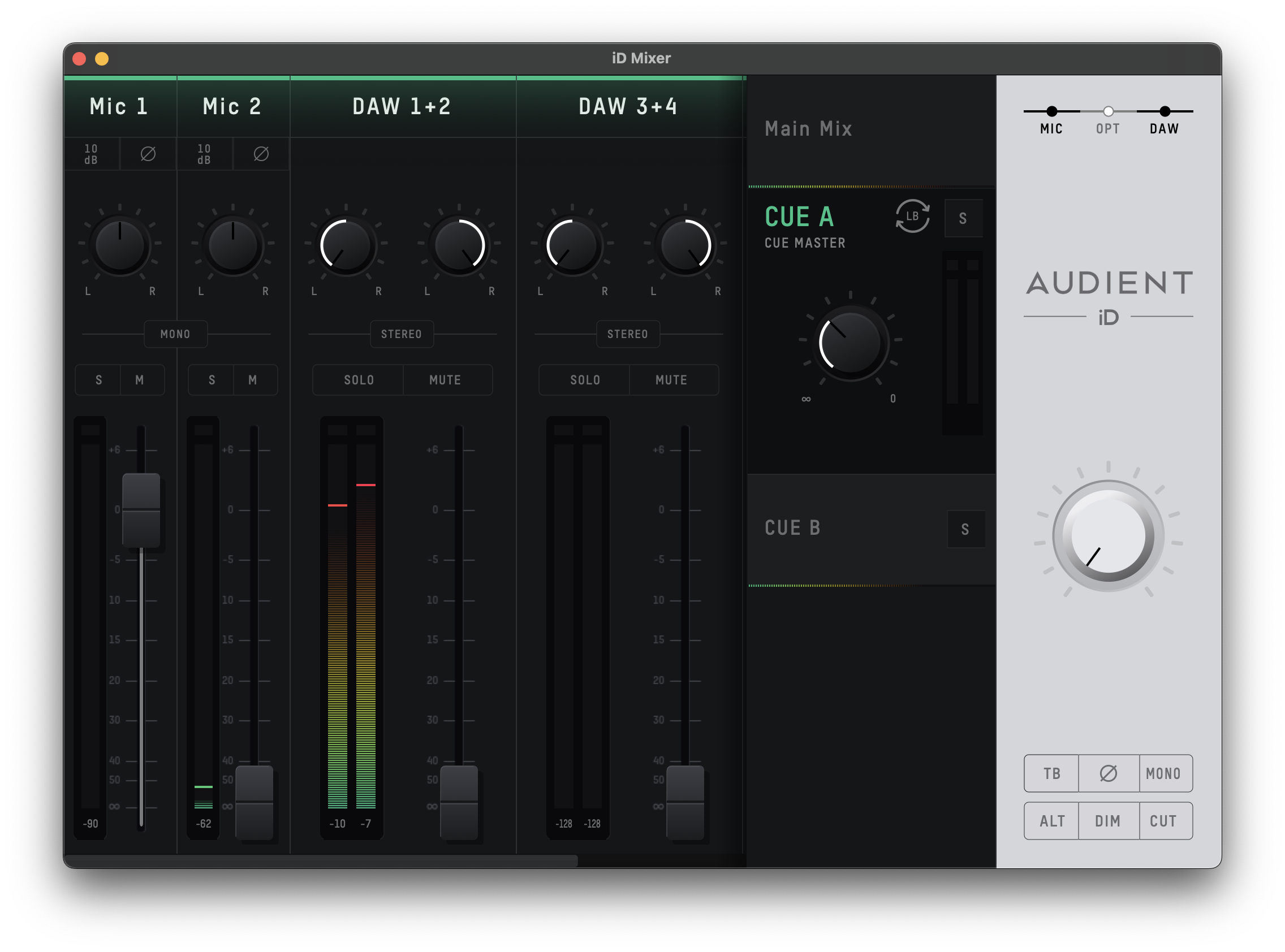The height and width of the screenshot is (952, 1285).
Task: Toggle STEREO link on DAW 1+2
Action: (x=401, y=334)
